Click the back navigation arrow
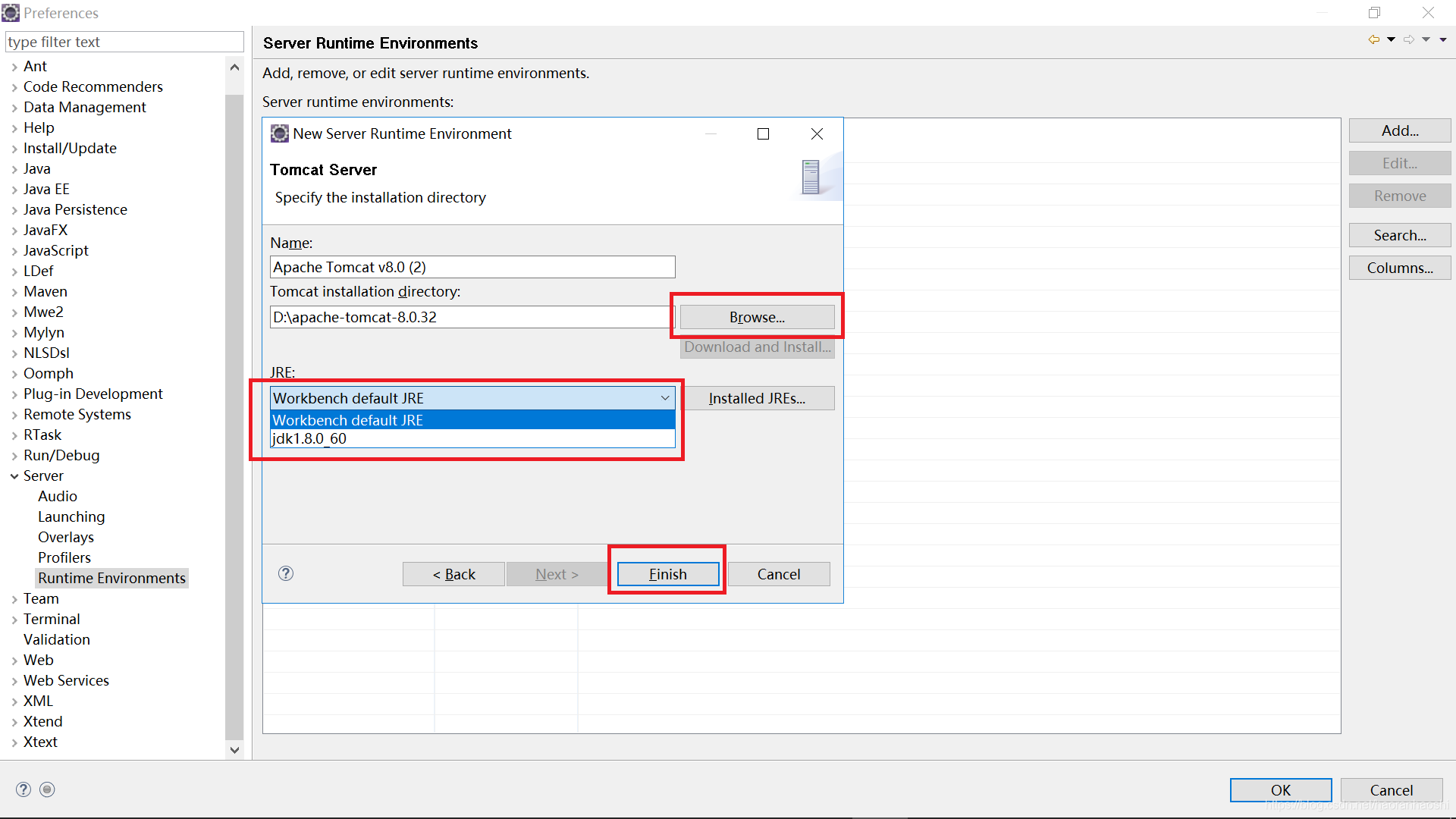The width and height of the screenshot is (1456, 819). (x=1373, y=39)
